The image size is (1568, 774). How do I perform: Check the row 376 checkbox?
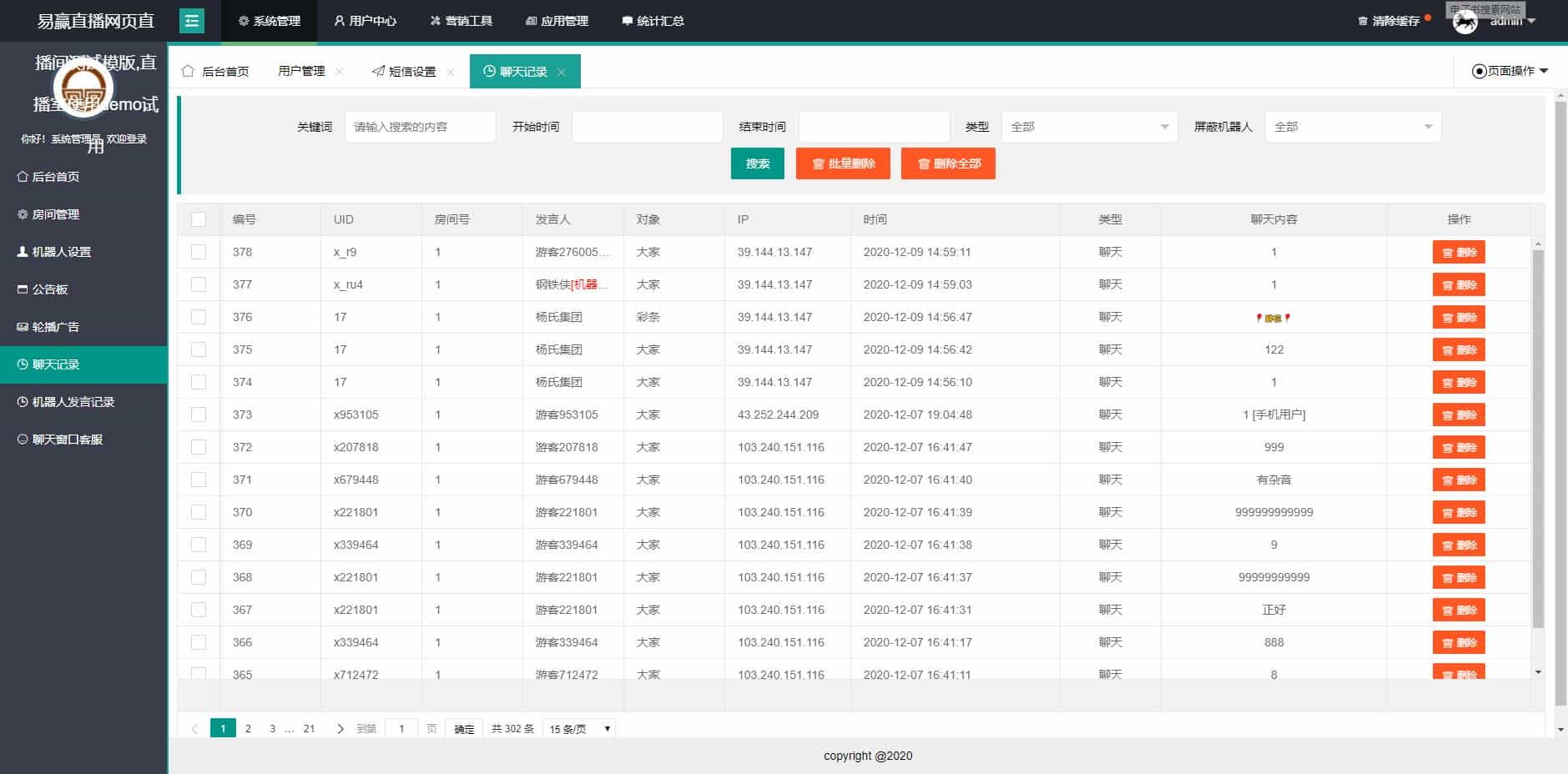[x=199, y=317]
